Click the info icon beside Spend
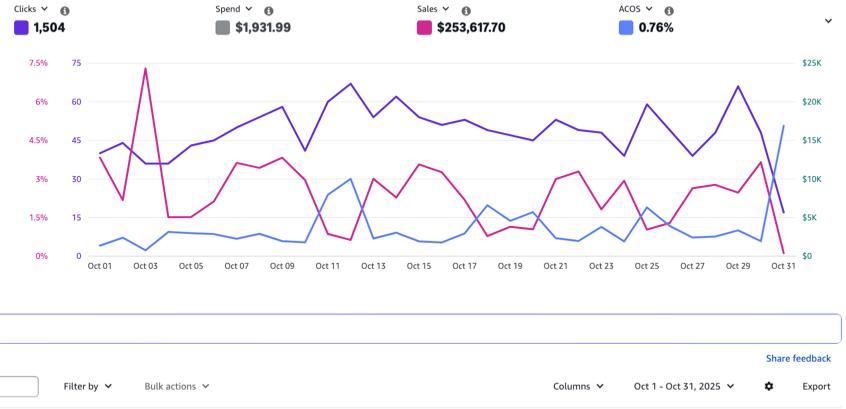 tap(268, 10)
